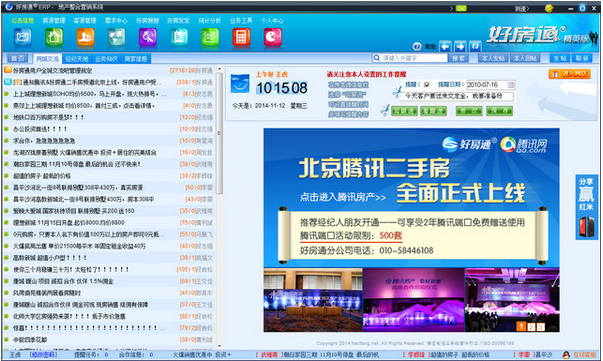Viewport: 603px width, 361px height.
Task: Open the 统计分析 green chart icon
Action: coord(210,37)
